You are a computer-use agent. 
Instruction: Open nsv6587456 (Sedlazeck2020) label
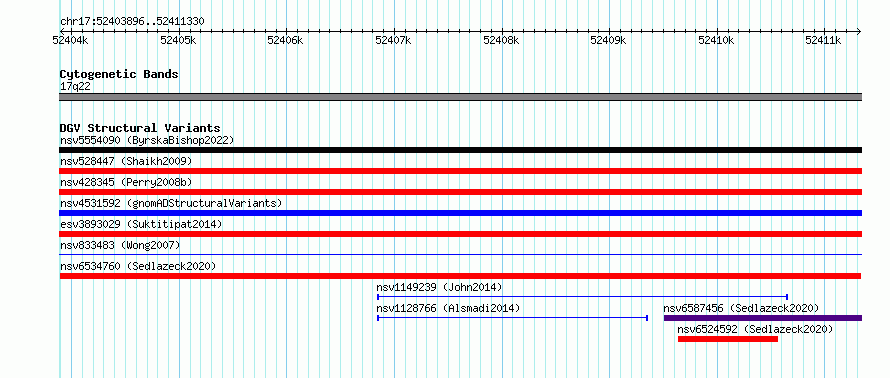point(741,308)
